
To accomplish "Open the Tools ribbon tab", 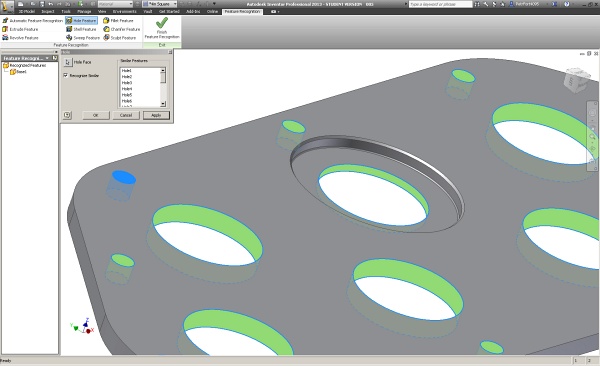I will 66,11.
